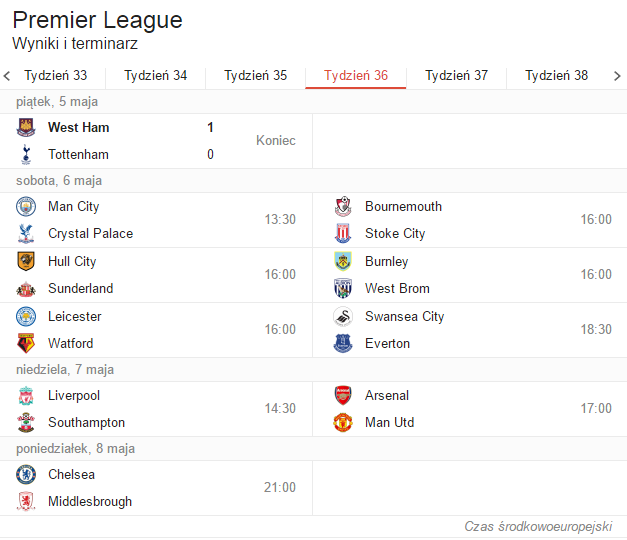Open the Chelsea vs Middlesbrough 21:00 match
This screenshot has height=540, width=627.
(x=156, y=488)
